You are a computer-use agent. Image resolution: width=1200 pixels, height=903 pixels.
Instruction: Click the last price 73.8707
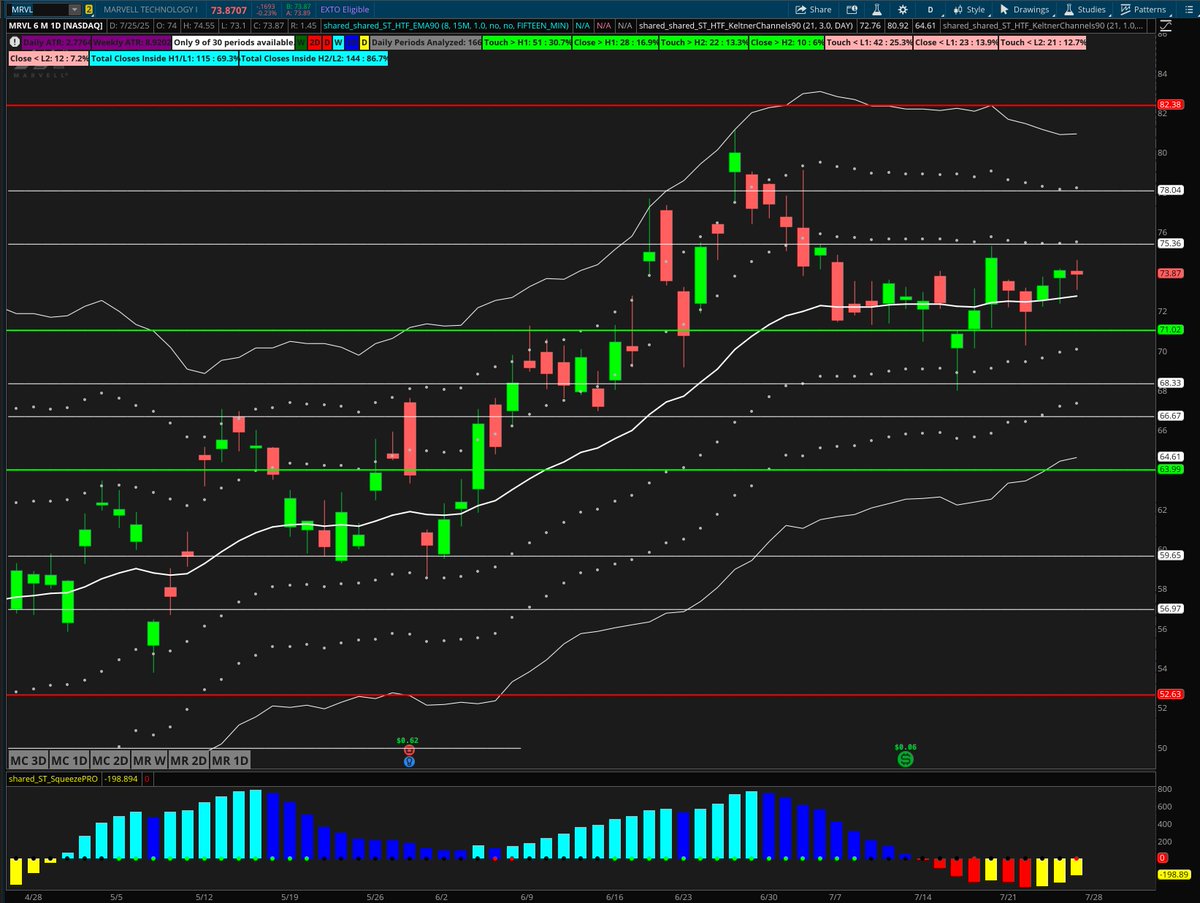click(228, 10)
